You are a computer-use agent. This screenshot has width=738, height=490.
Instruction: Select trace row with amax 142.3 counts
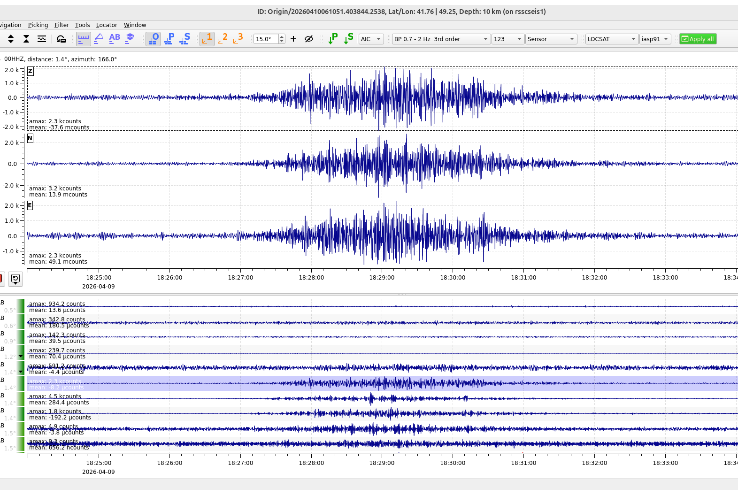point(382,337)
